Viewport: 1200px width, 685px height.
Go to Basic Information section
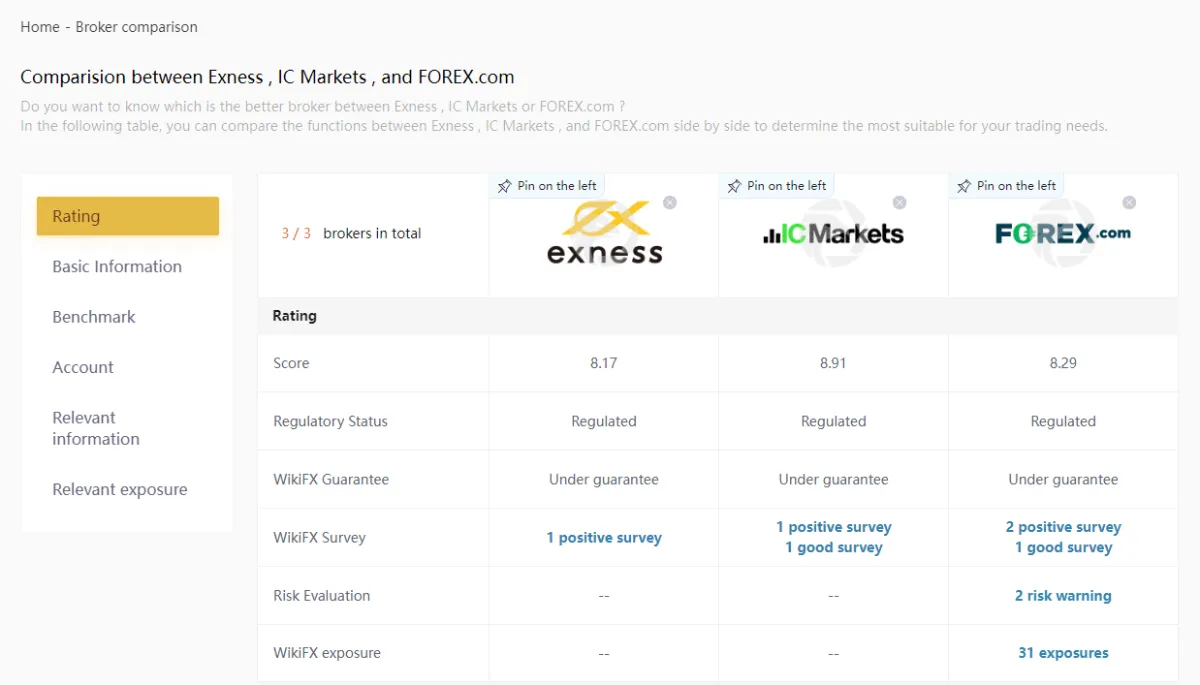point(117,266)
